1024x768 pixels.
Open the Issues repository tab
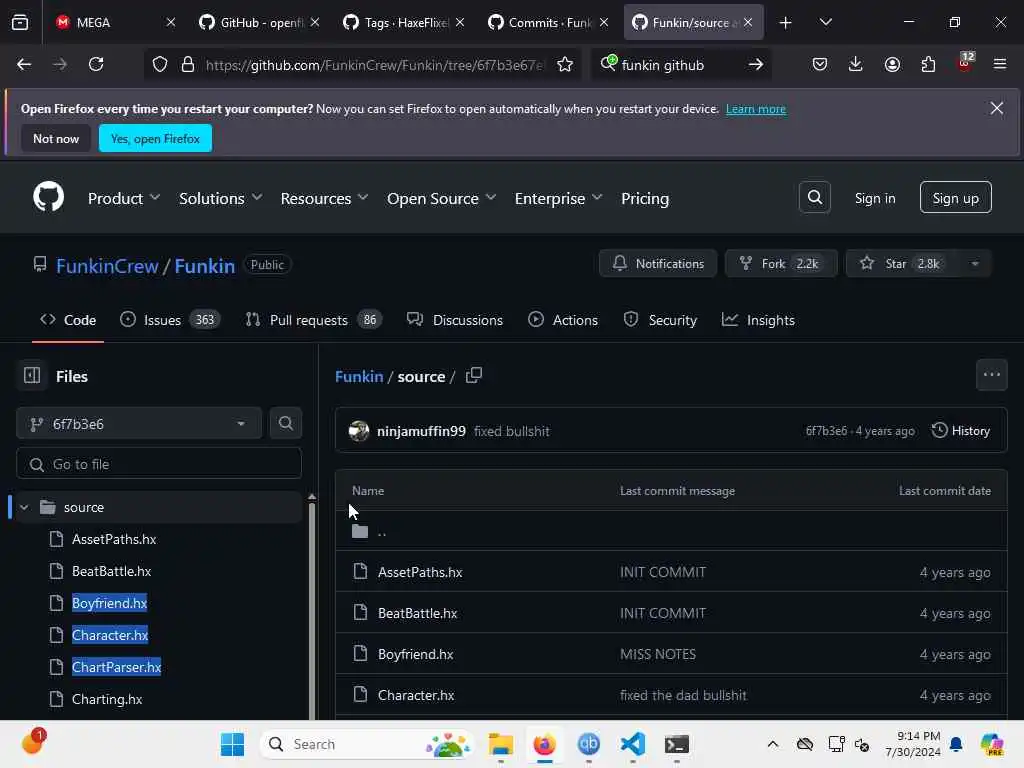pyautogui.click(x=170, y=319)
